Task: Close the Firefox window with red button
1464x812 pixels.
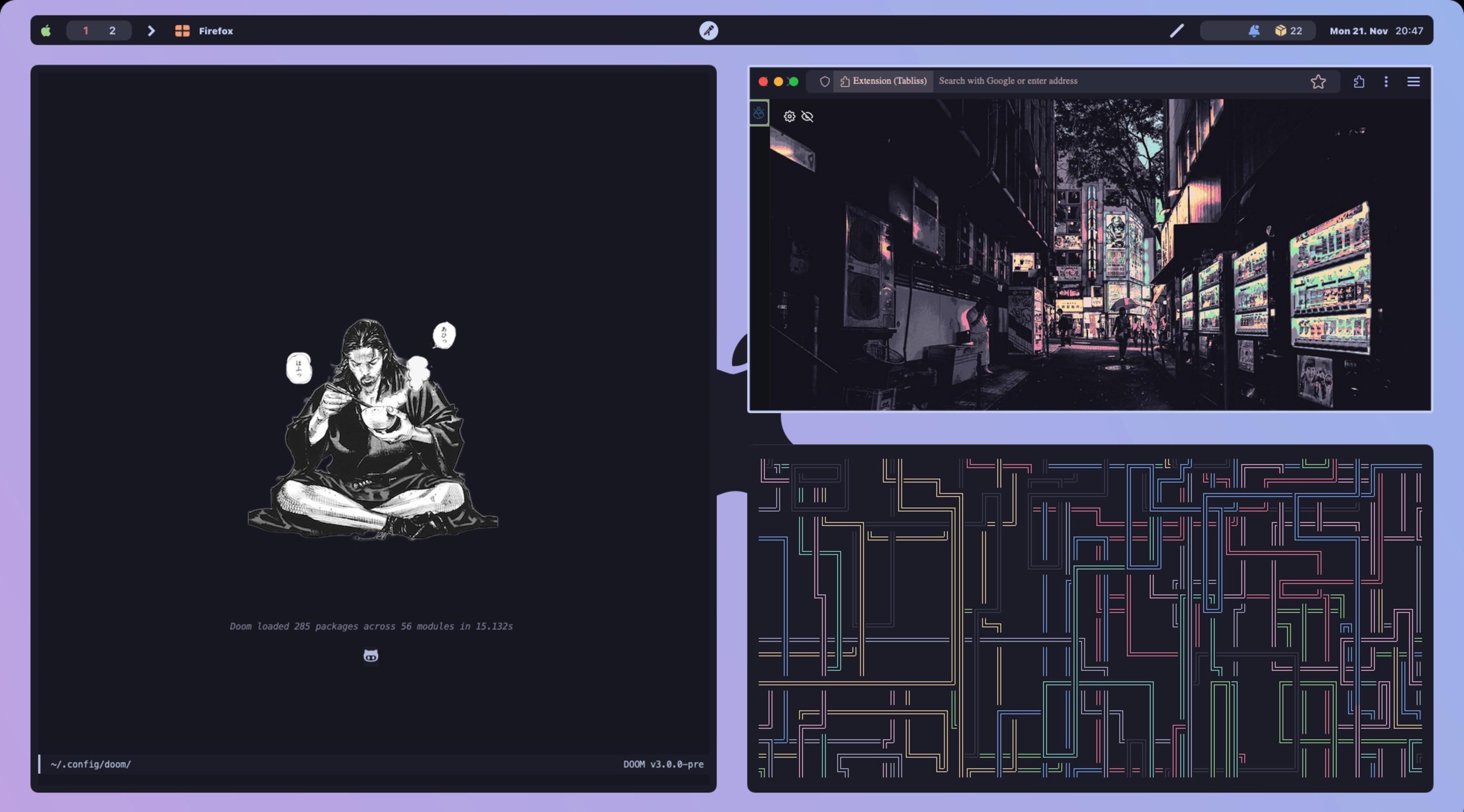Action: pyautogui.click(x=763, y=81)
